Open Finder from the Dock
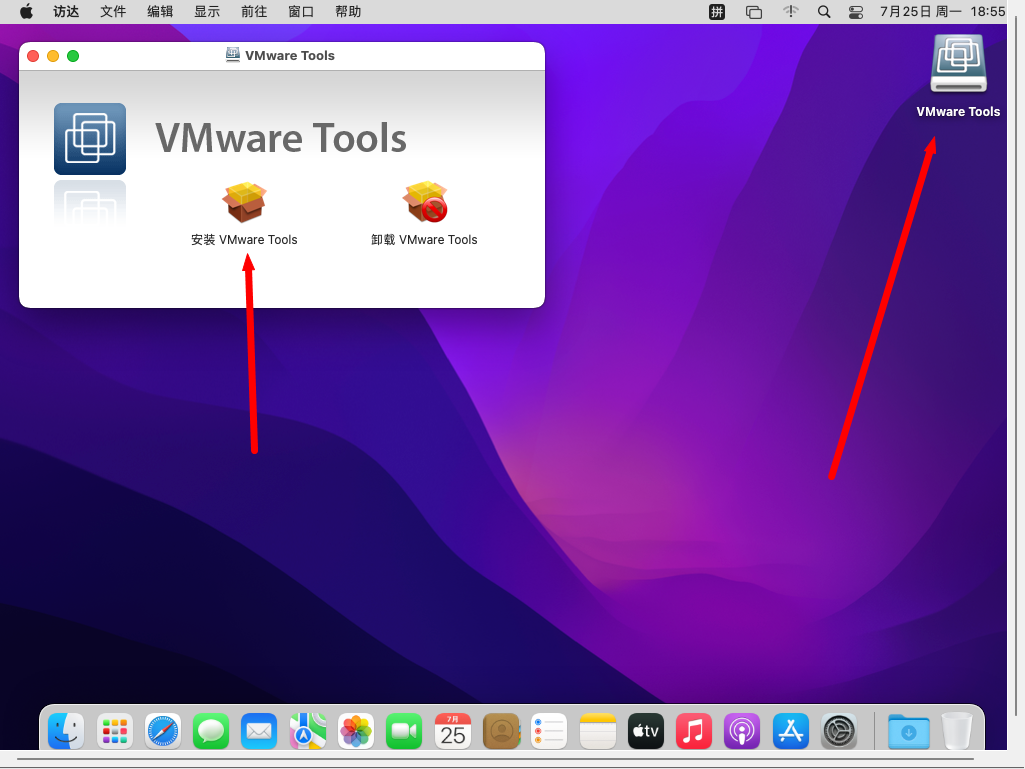This screenshot has height=769, width=1025. (x=66, y=731)
